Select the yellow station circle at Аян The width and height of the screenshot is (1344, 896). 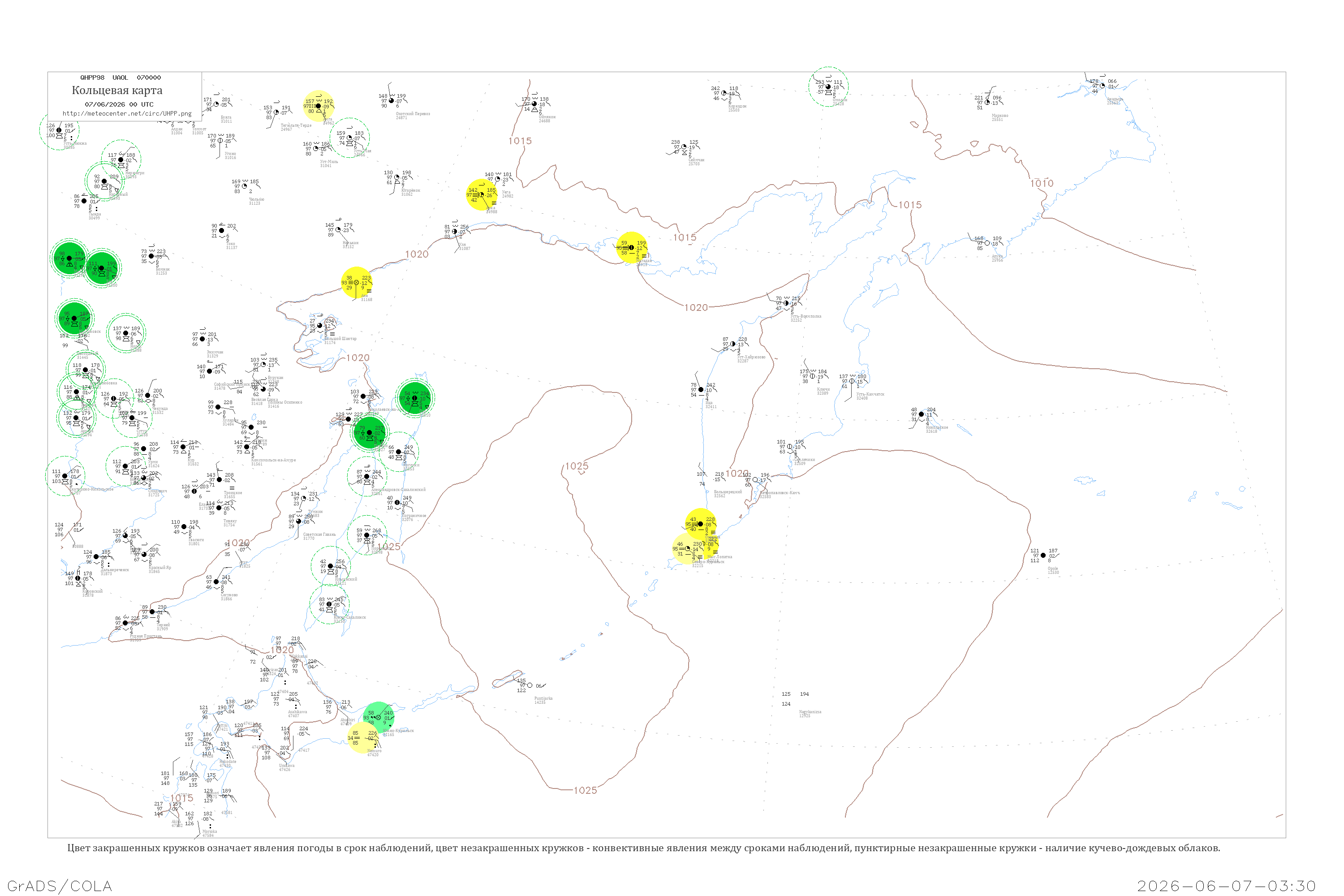click(x=357, y=282)
